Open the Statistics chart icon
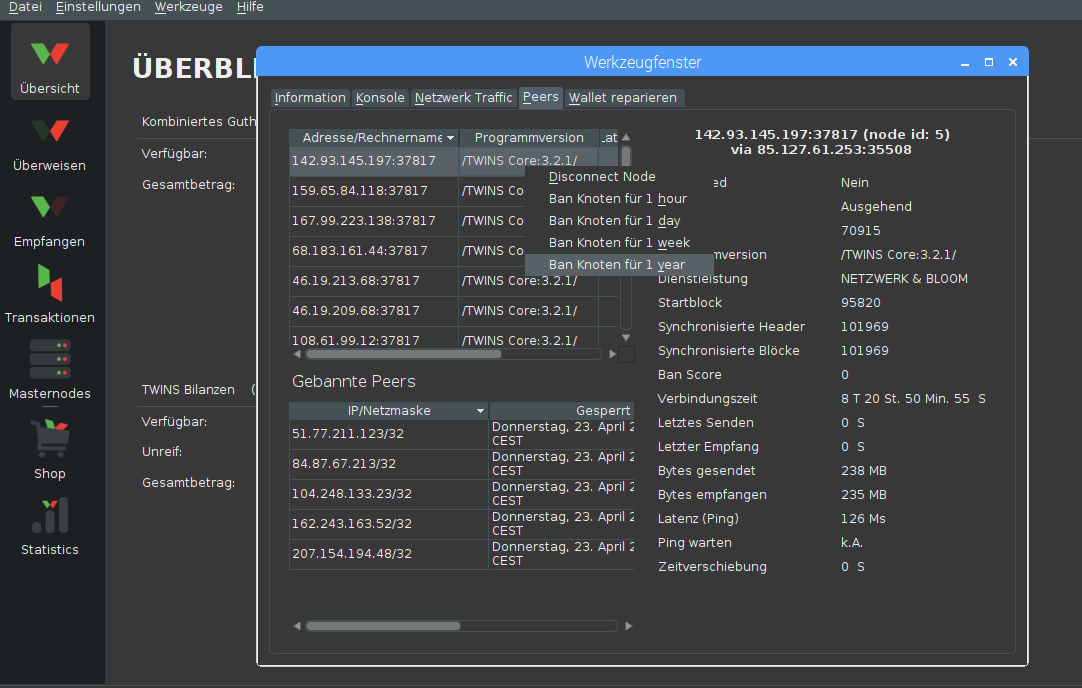 coord(50,526)
